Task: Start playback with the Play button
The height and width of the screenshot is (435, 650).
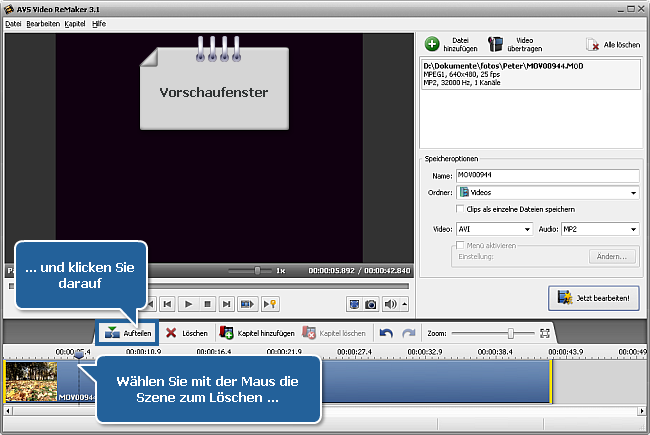Action: point(188,304)
